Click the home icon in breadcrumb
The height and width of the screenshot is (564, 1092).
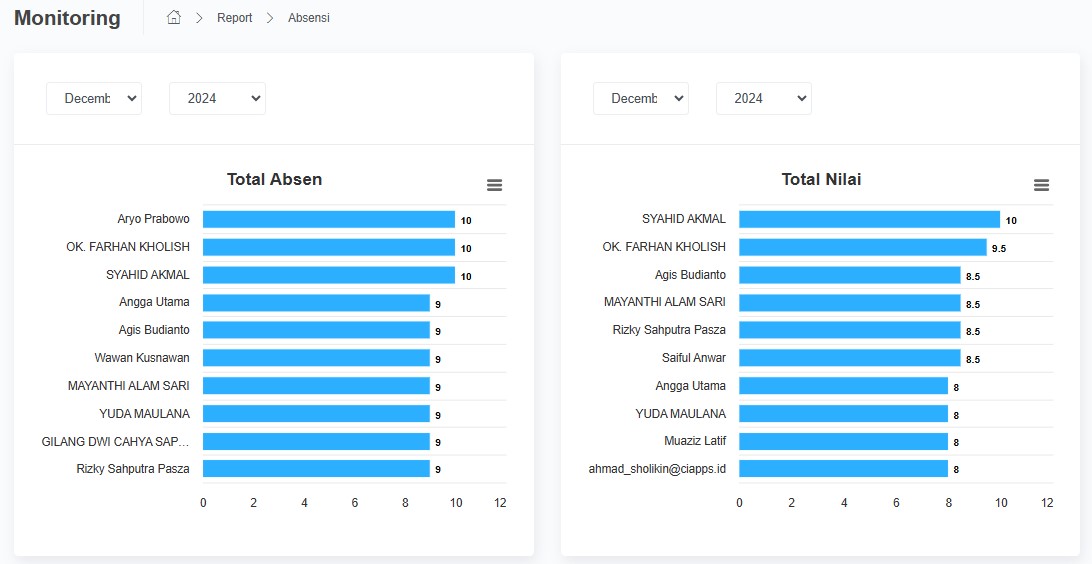174,18
